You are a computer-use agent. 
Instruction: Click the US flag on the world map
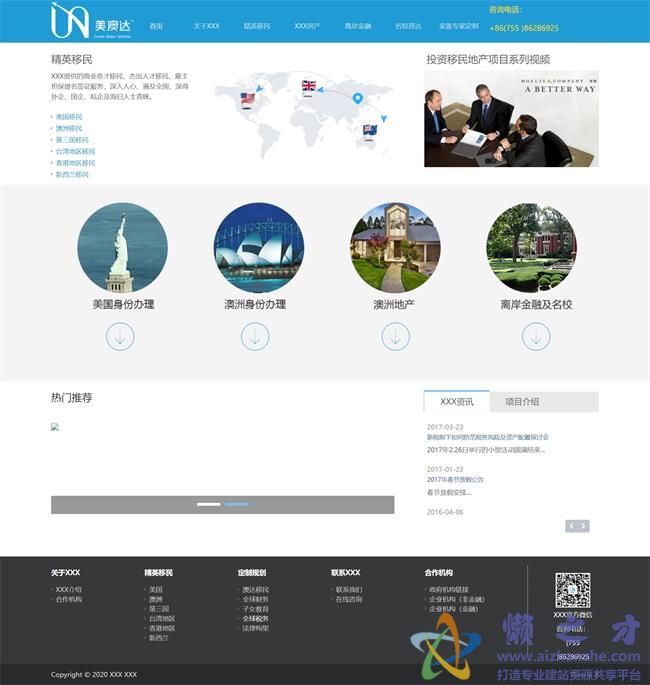click(x=247, y=98)
